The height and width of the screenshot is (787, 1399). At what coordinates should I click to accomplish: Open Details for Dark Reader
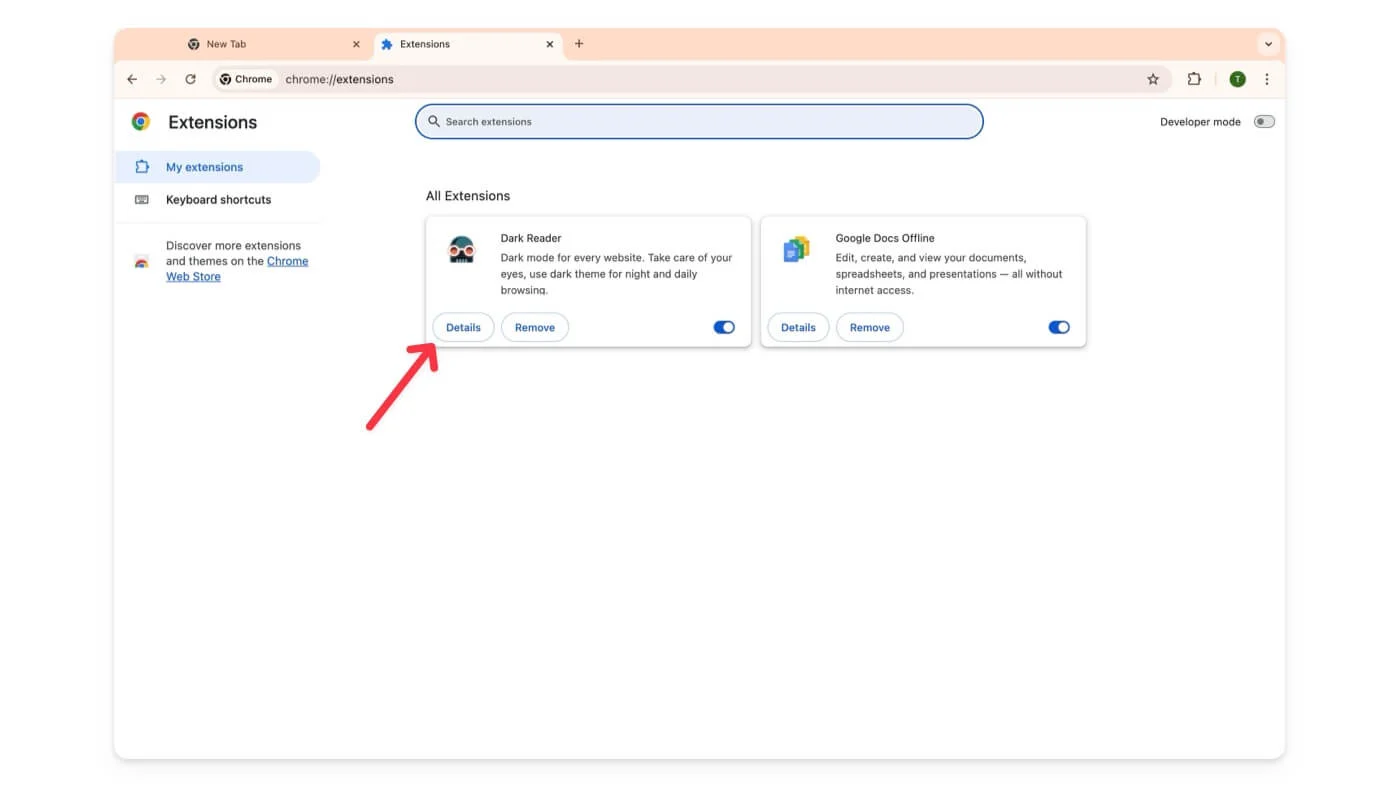coord(463,327)
